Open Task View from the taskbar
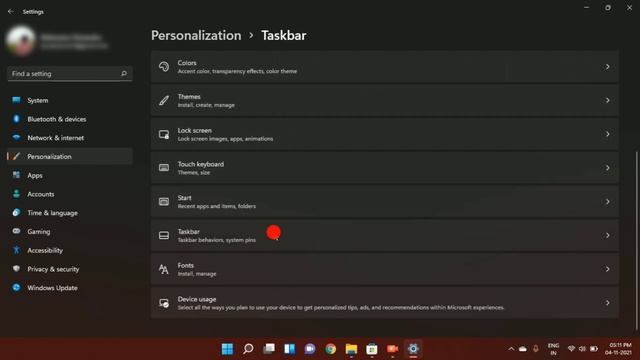 coord(269,349)
